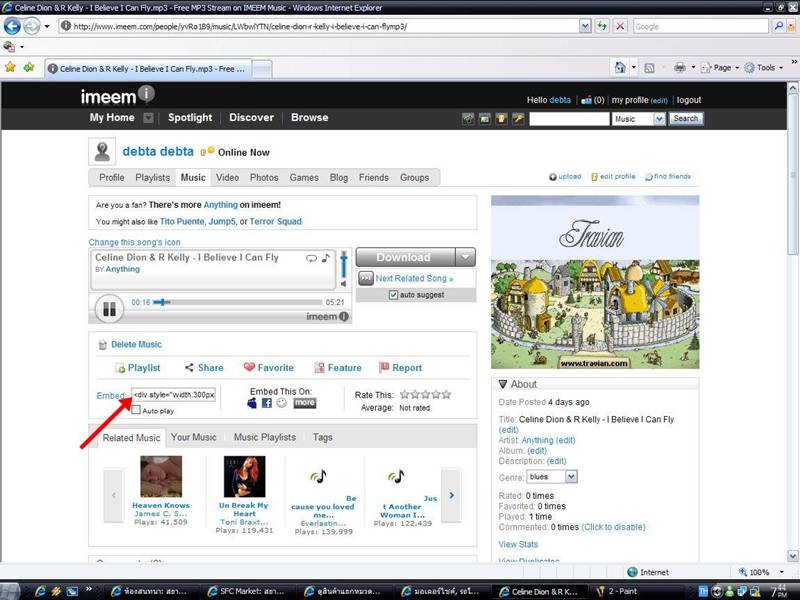Click the Embed code text field
Screen dimensions: 800x600
point(174,395)
